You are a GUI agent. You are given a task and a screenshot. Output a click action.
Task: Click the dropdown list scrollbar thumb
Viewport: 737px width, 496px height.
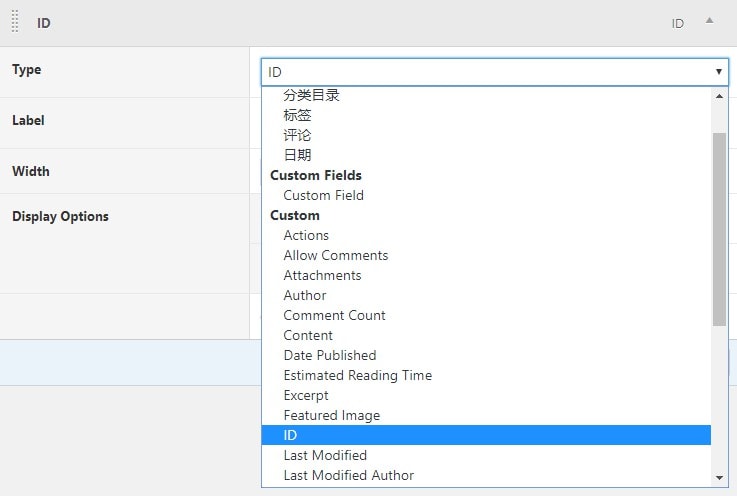(719, 228)
